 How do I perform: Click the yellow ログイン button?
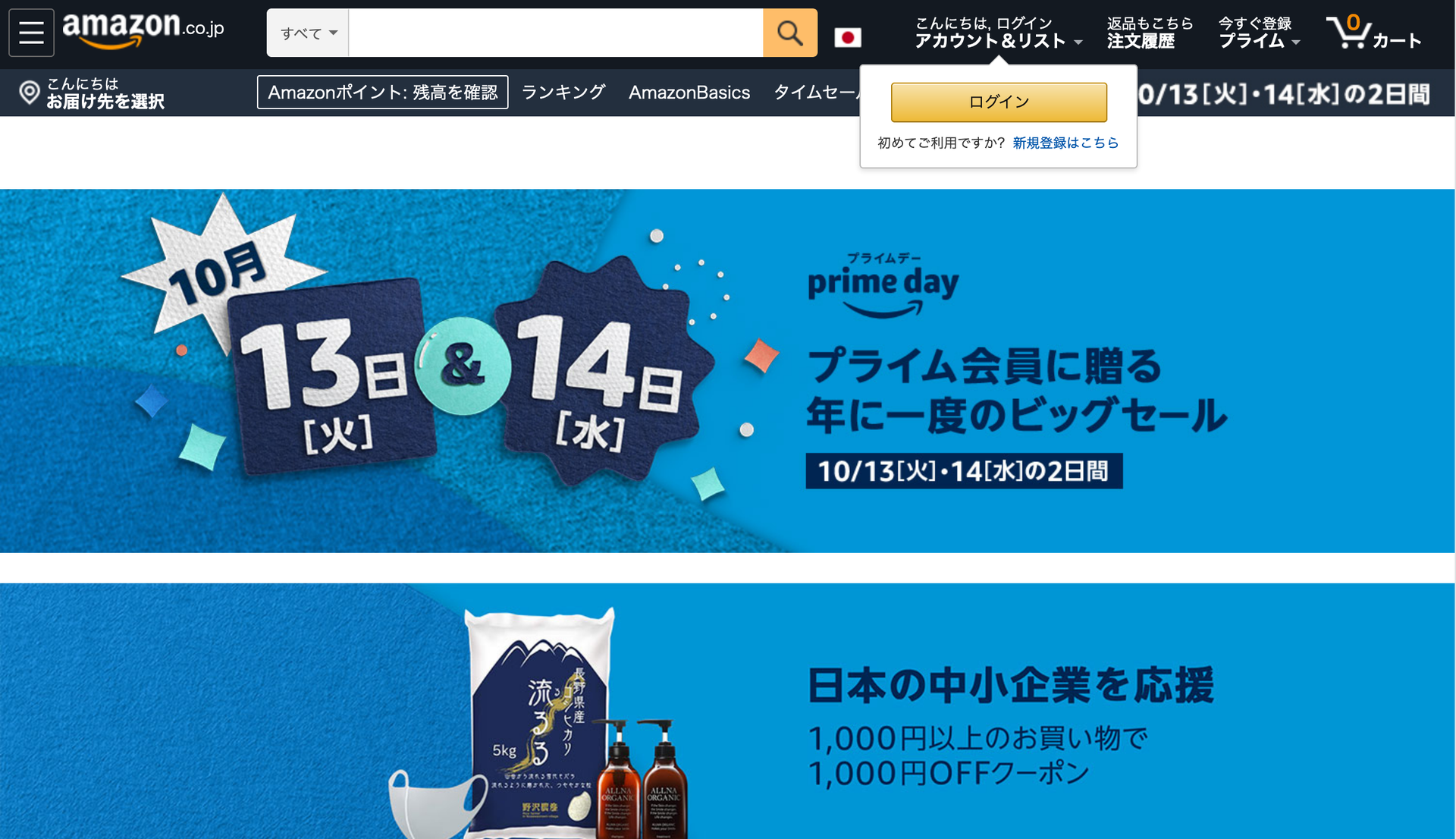(x=999, y=102)
